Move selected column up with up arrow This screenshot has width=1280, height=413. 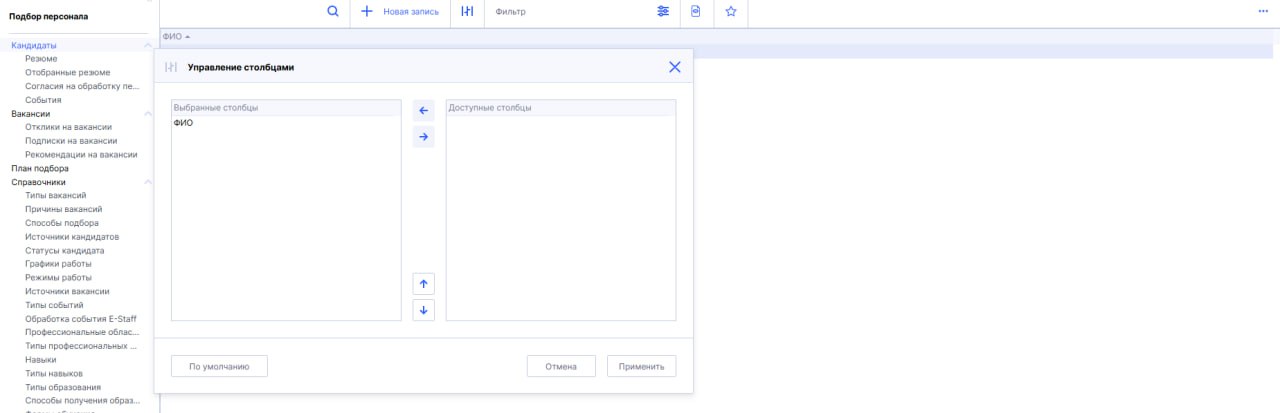pyautogui.click(x=423, y=284)
